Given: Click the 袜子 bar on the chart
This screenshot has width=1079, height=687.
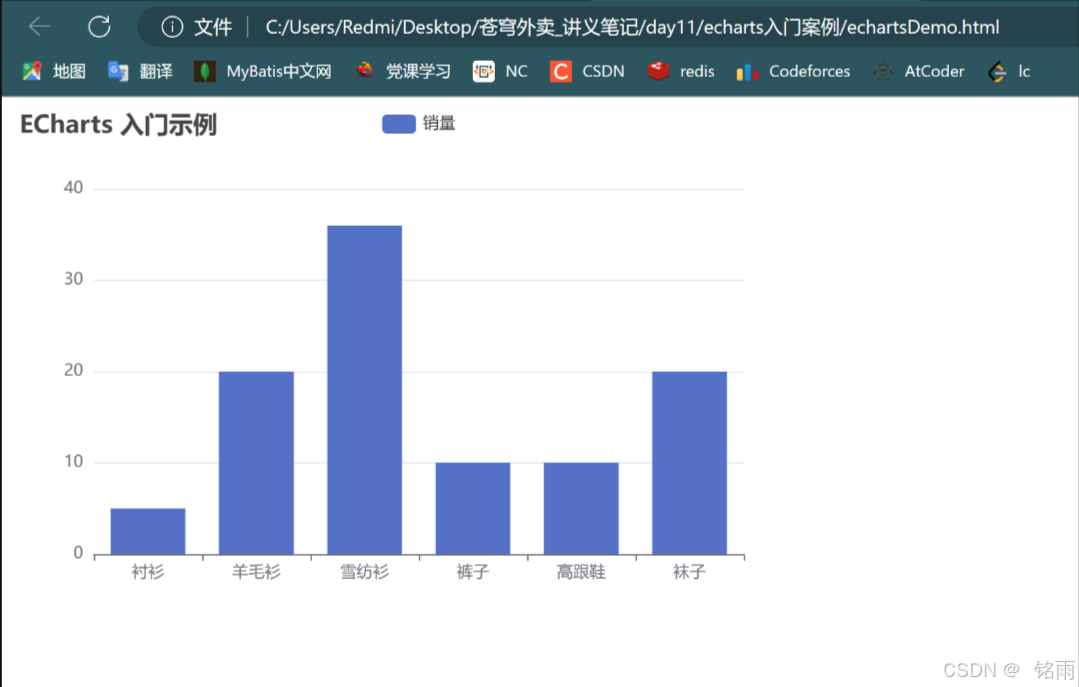Looking at the screenshot, I should click(689, 460).
